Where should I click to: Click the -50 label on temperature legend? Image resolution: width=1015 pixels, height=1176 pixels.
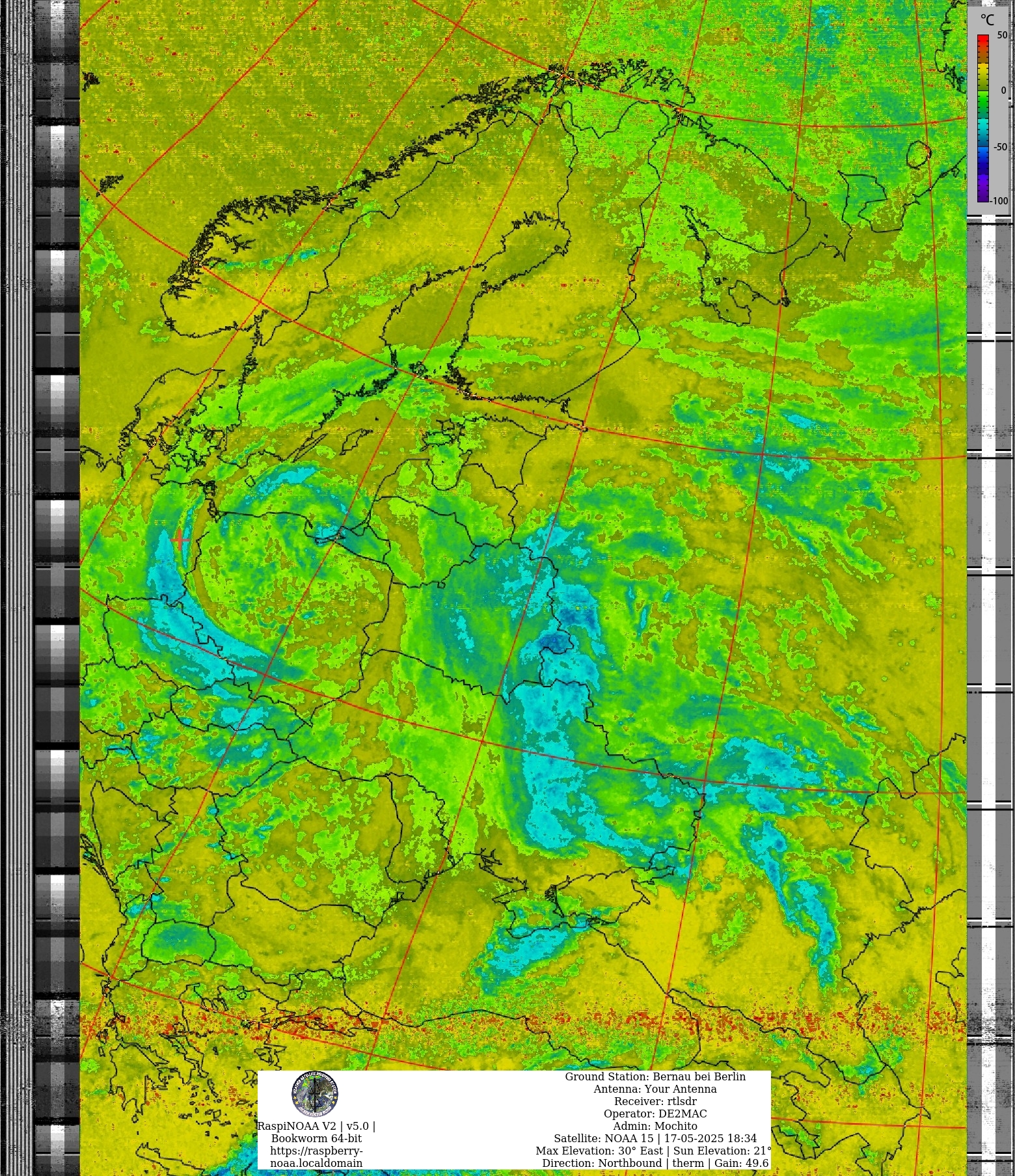tap(1000, 146)
